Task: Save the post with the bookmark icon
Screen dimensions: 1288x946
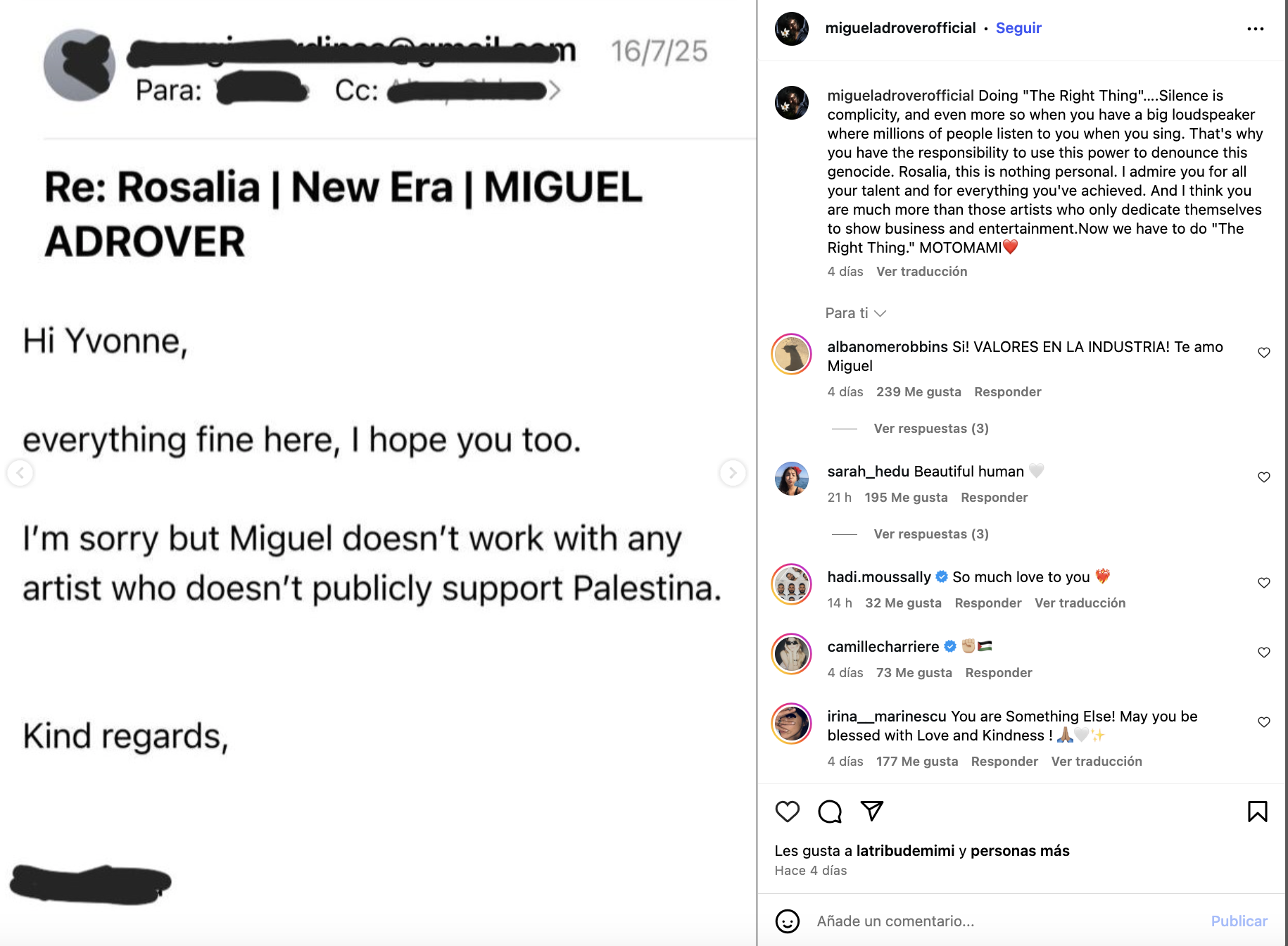Action: click(1258, 812)
